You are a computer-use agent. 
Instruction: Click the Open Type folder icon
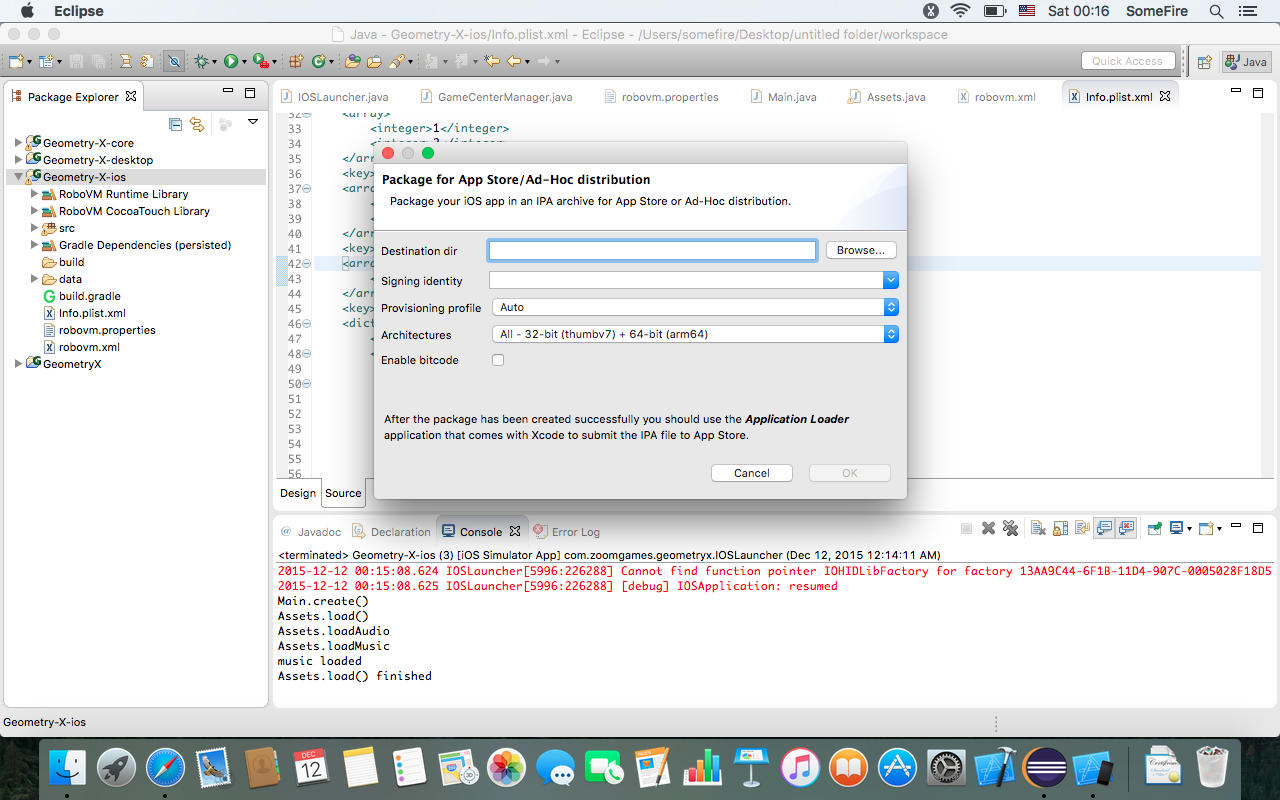353,61
